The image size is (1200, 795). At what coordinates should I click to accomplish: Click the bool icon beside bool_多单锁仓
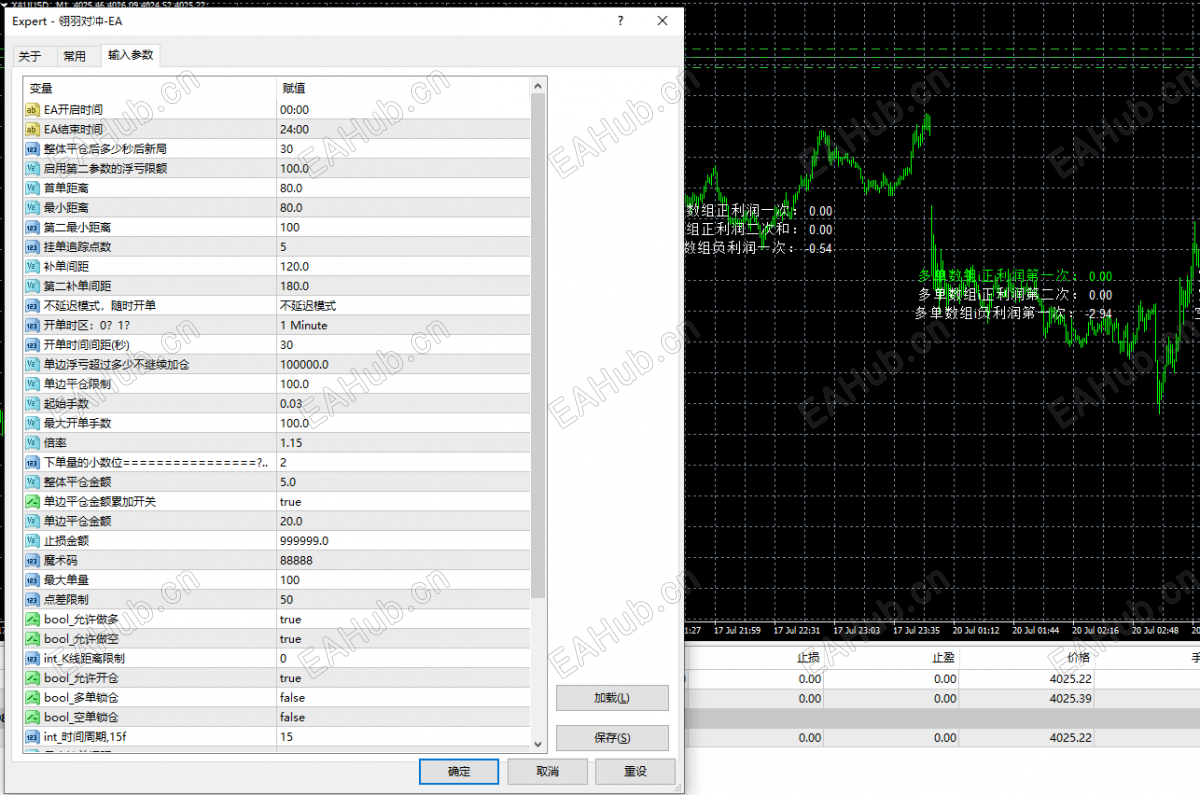(x=32, y=698)
